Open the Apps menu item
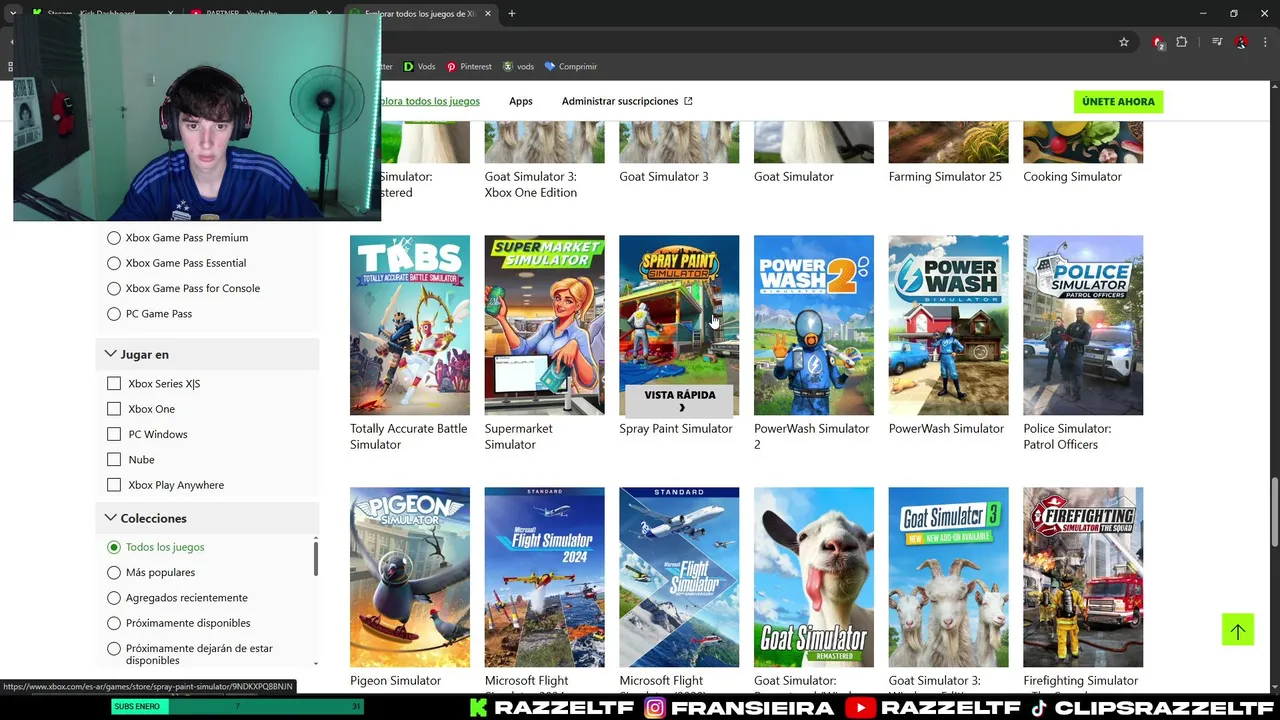Image resolution: width=1280 pixels, height=720 pixels. pyautogui.click(x=521, y=101)
